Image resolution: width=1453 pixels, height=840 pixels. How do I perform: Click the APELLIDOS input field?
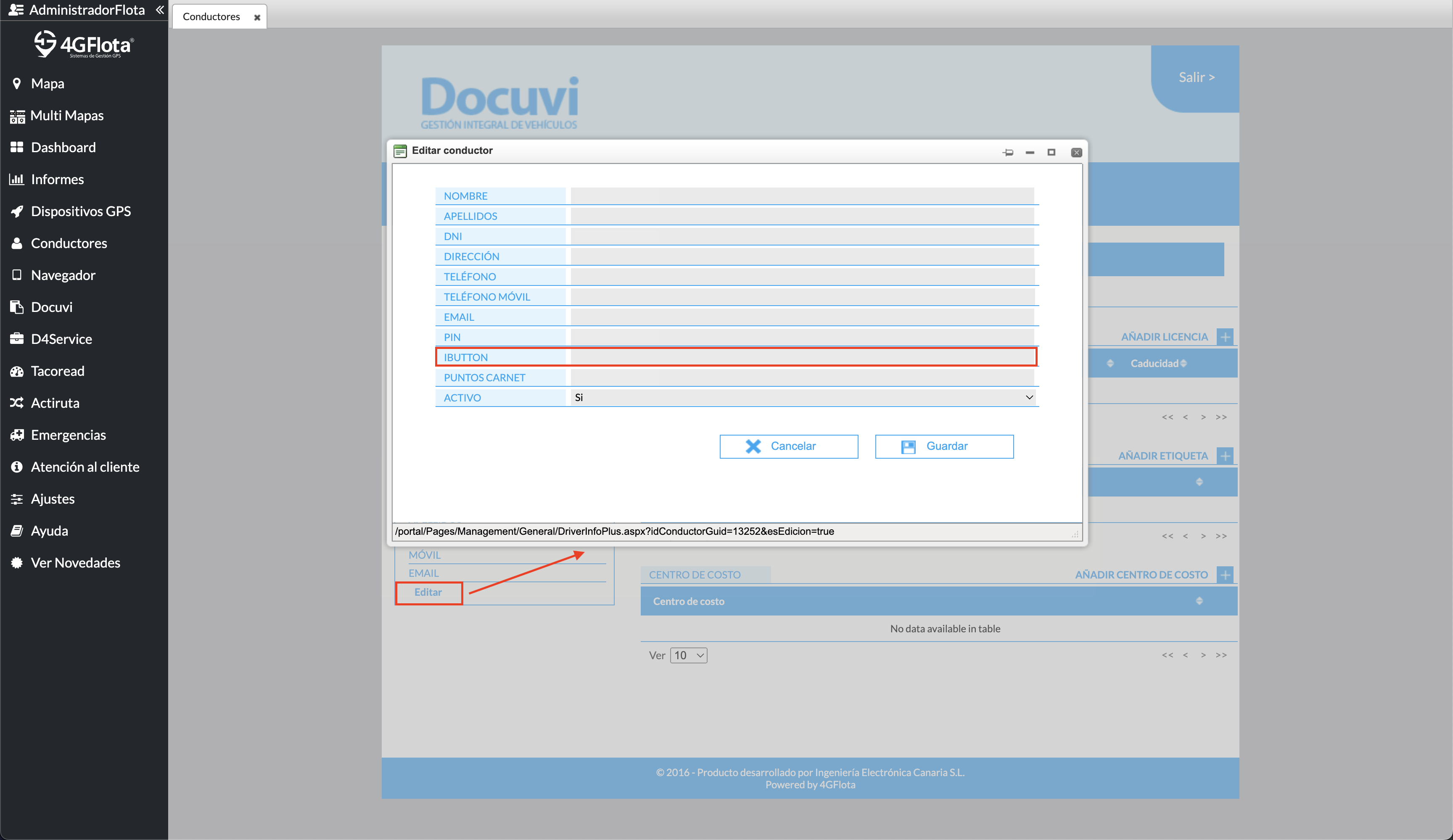click(802, 216)
